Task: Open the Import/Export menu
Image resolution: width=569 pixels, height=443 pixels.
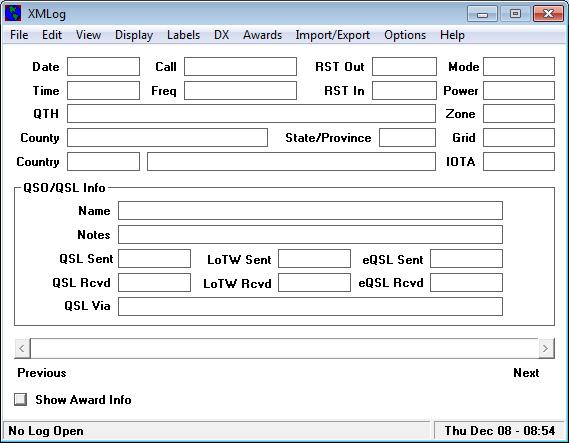Action: [332, 35]
